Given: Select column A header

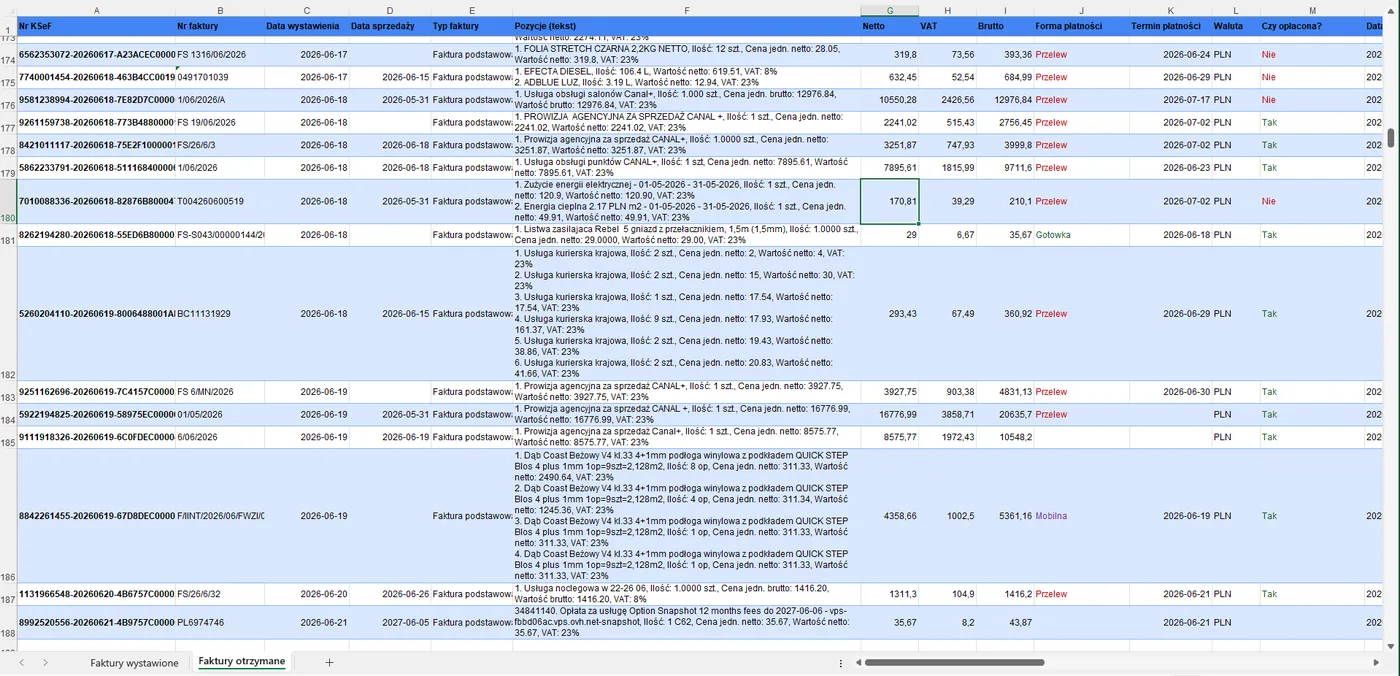Looking at the screenshot, I should pos(95,10).
